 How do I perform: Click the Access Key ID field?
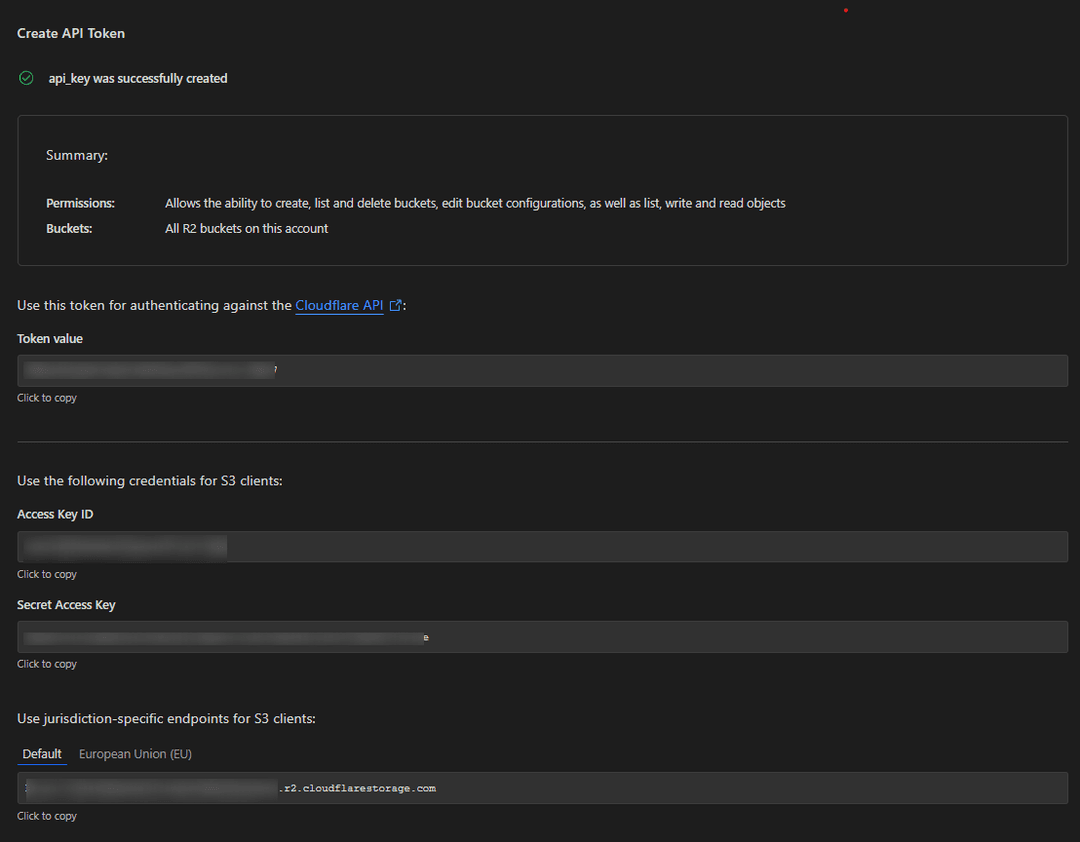click(x=540, y=546)
